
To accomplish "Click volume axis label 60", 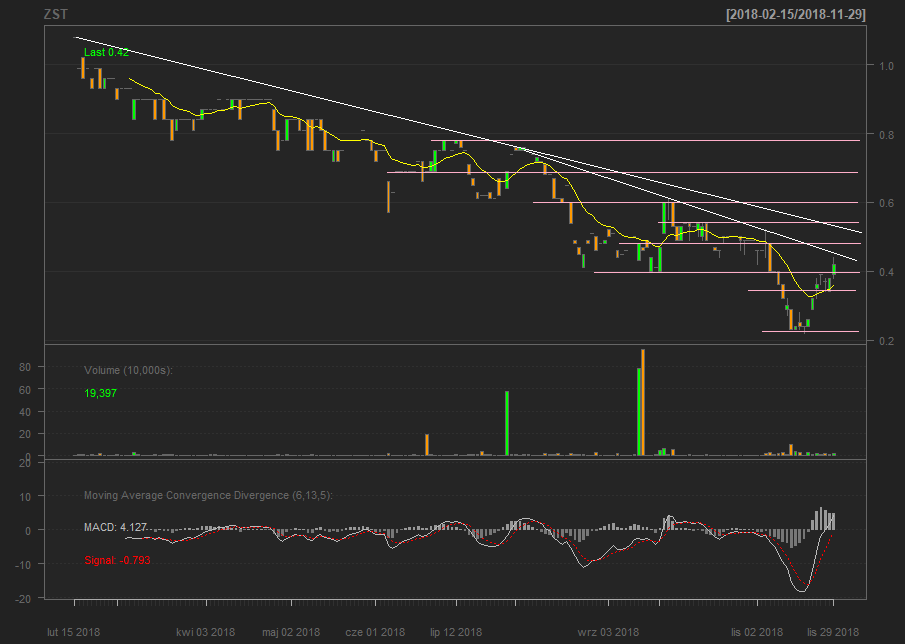I will (25, 390).
